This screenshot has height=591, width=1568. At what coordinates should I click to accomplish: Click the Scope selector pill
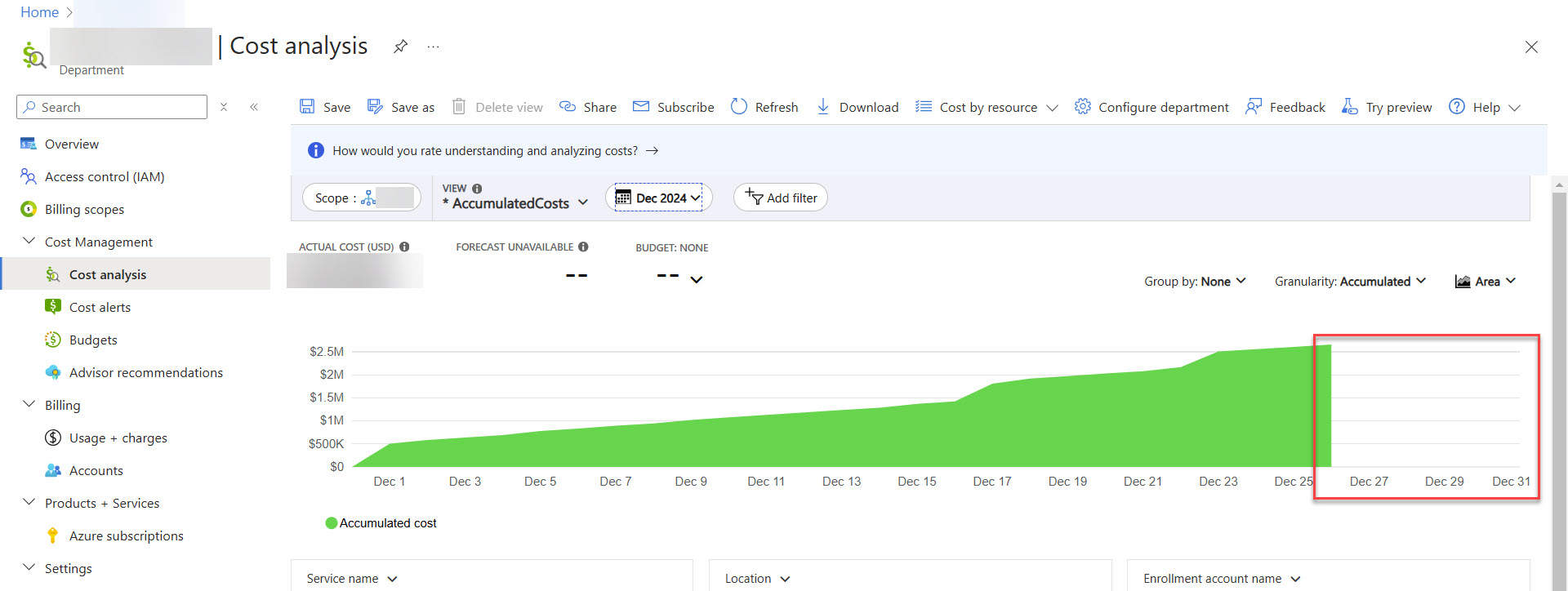[x=362, y=198]
